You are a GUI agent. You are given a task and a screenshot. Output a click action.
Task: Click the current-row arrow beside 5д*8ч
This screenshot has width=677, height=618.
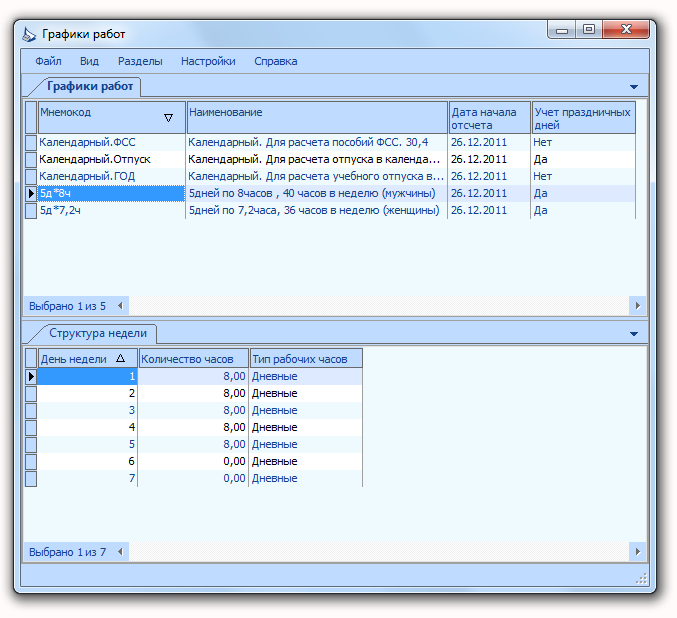[x=31, y=193]
